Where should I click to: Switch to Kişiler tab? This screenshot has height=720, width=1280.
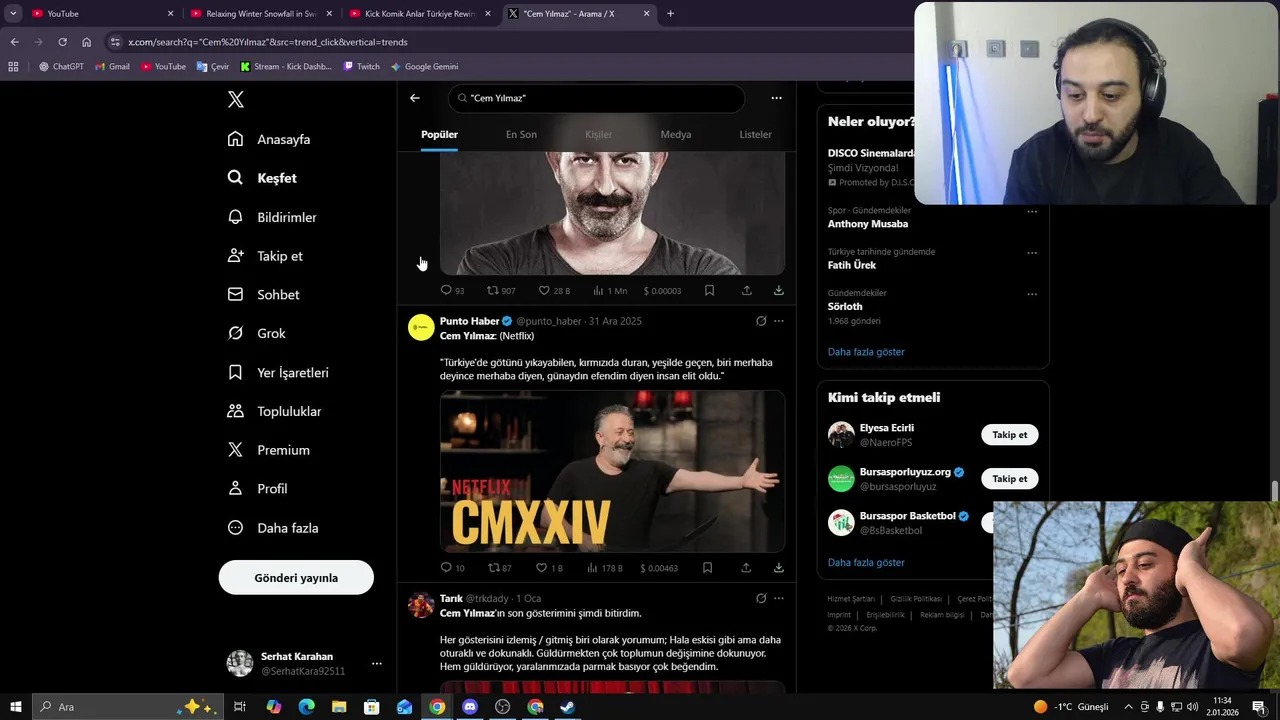click(598, 134)
